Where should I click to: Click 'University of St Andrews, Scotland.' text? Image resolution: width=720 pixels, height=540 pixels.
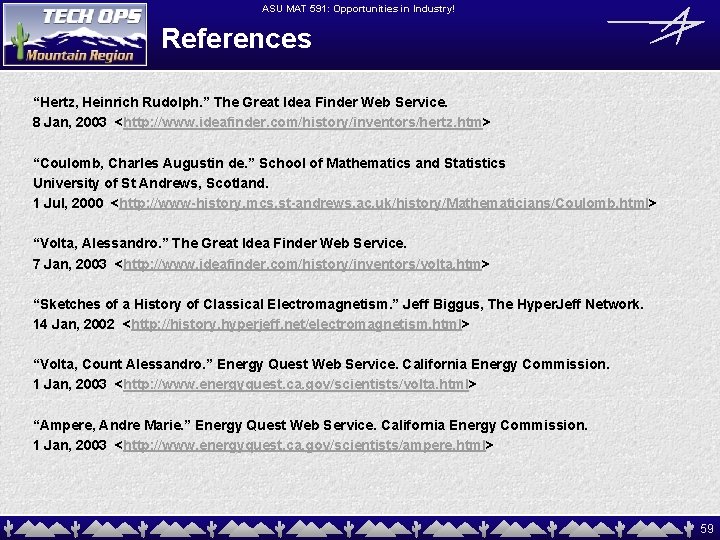tap(151, 183)
